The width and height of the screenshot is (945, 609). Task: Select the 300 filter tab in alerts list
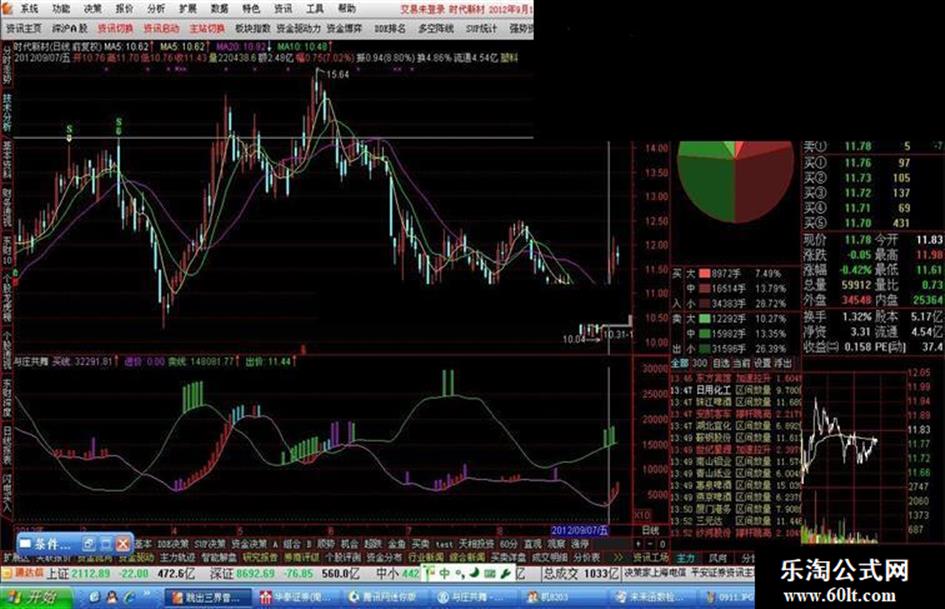coord(700,363)
